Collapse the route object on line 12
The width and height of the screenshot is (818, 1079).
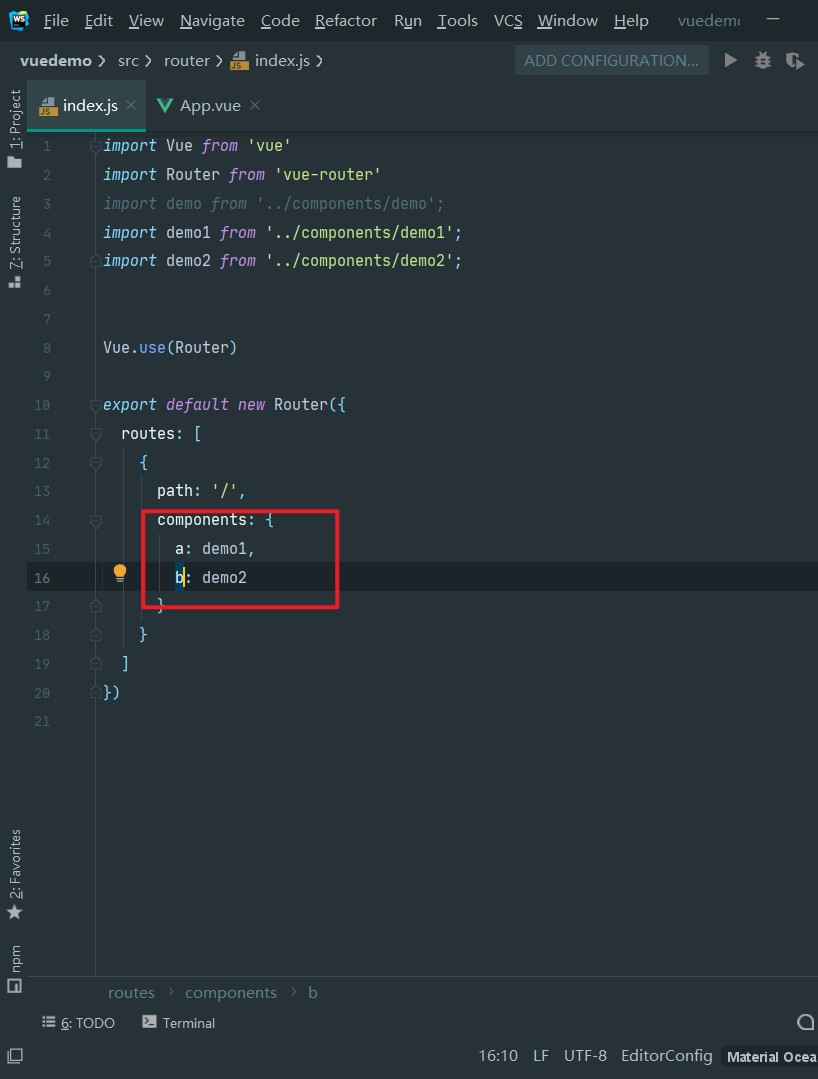[x=96, y=462]
